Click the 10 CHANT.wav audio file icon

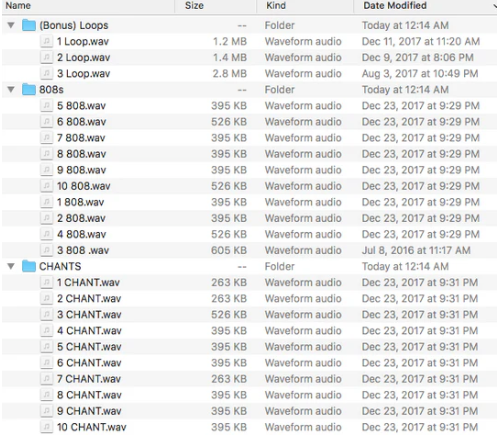tap(46, 427)
